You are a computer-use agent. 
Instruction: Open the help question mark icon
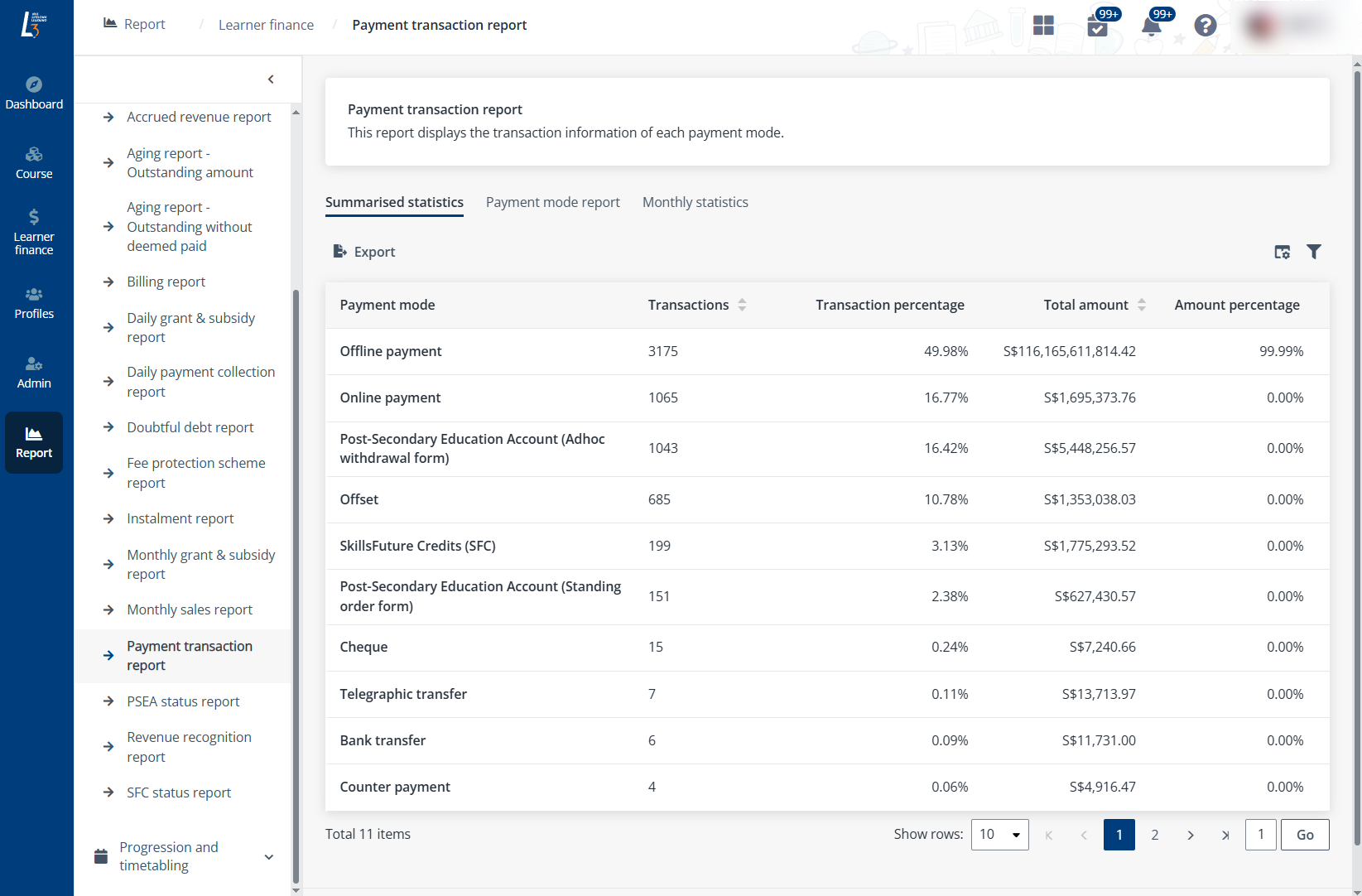point(1205,26)
